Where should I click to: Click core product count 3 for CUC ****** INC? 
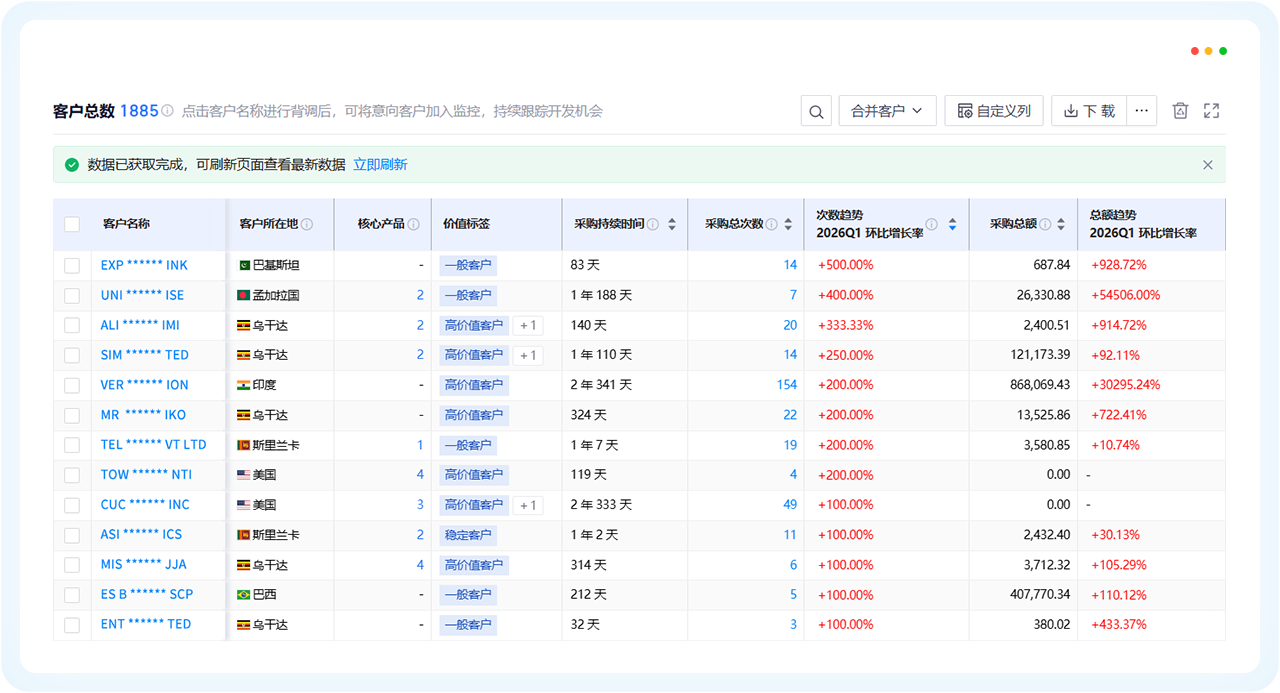pyautogui.click(x=420, y=505)
